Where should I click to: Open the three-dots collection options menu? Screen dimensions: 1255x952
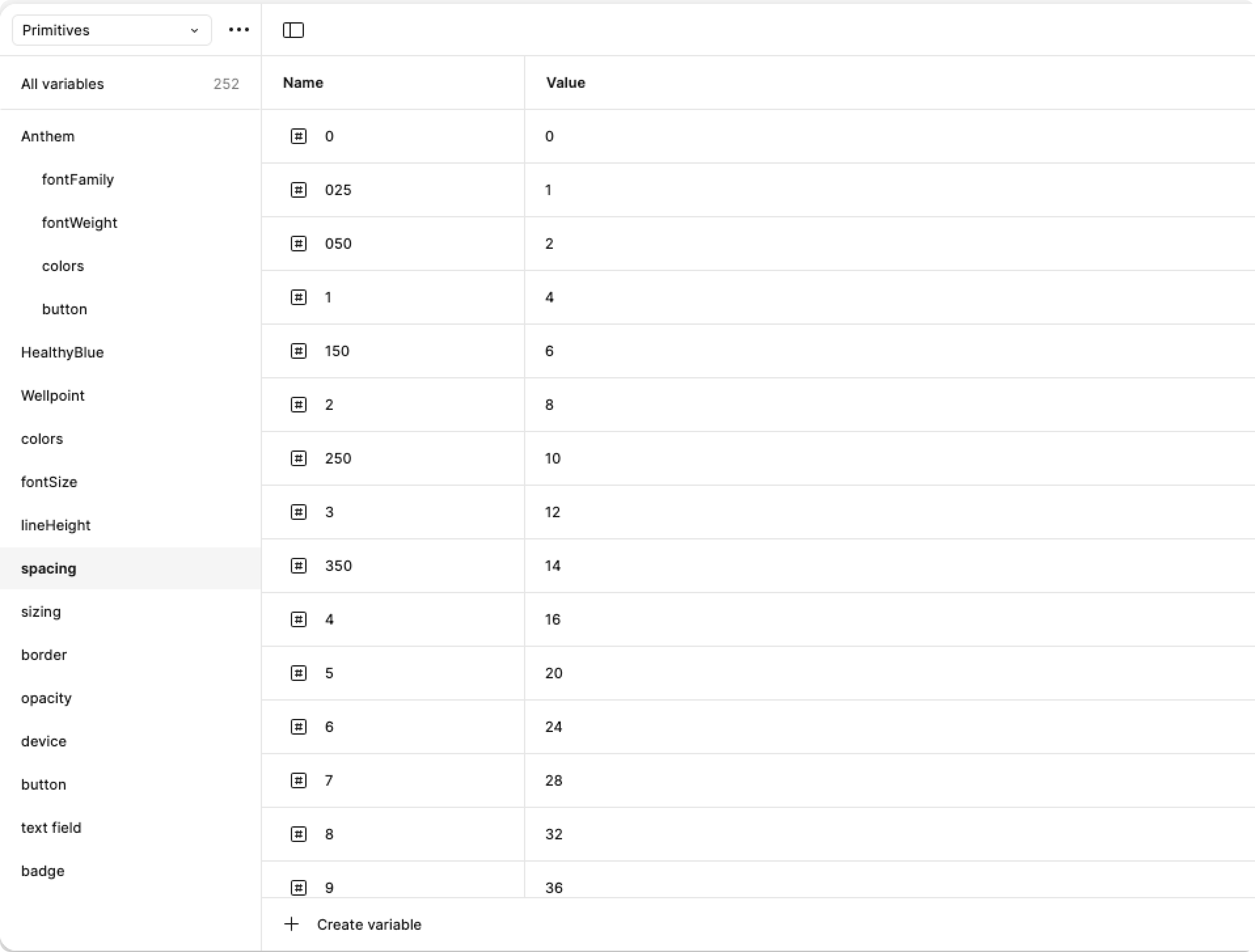239,30
